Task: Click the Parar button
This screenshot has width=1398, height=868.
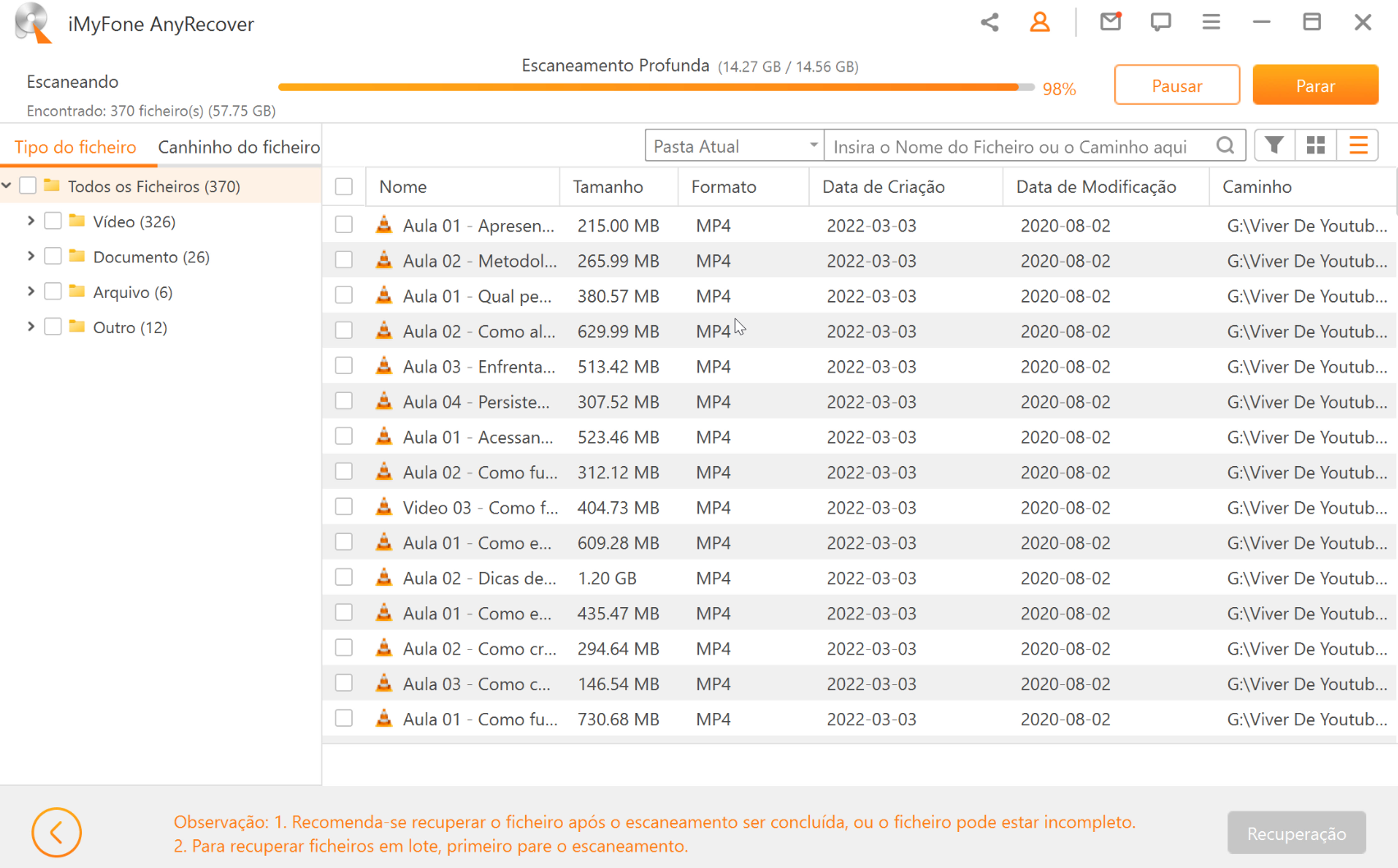Action: pos(1315,85)
